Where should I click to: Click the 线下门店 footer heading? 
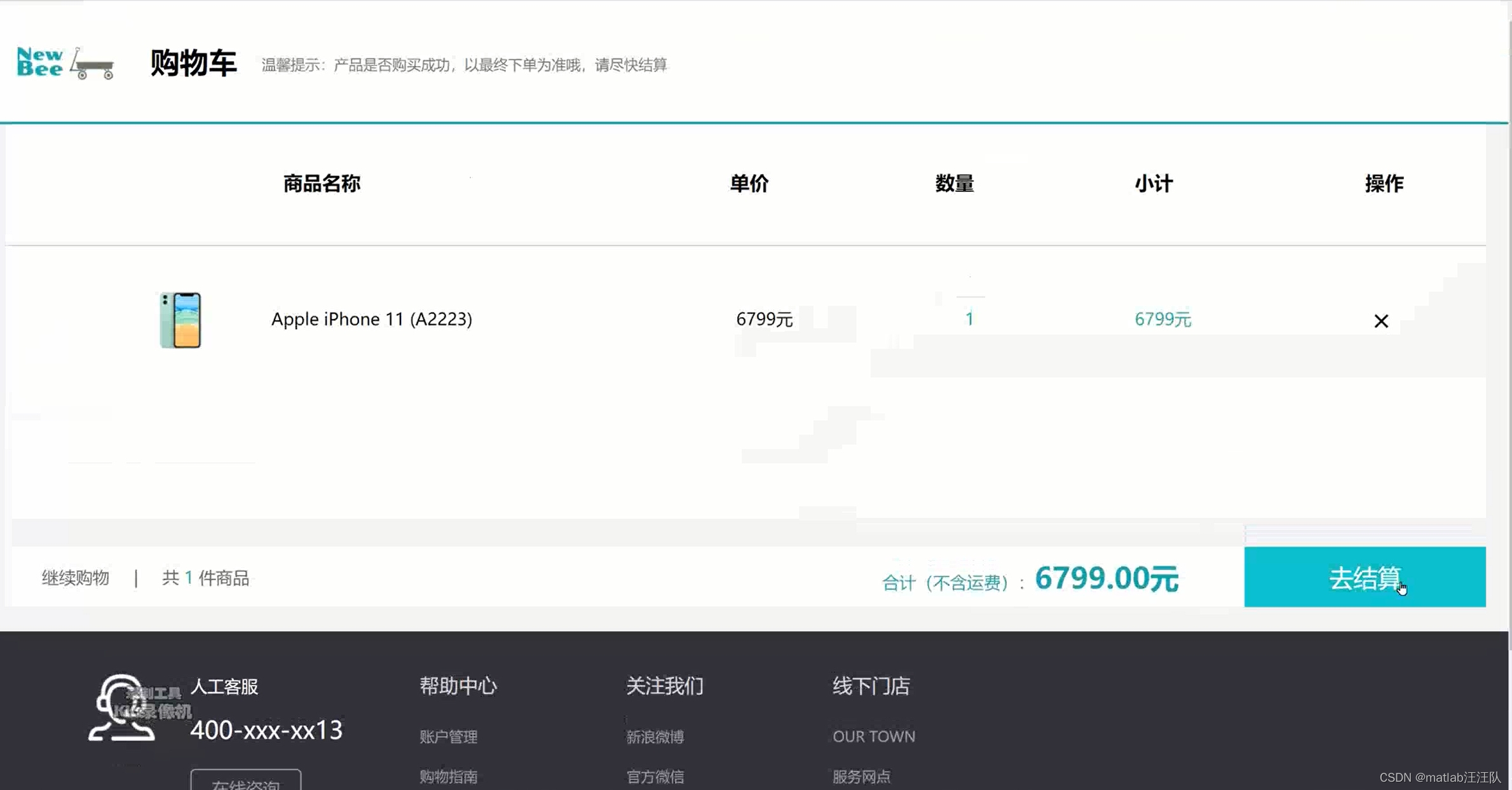871,686
